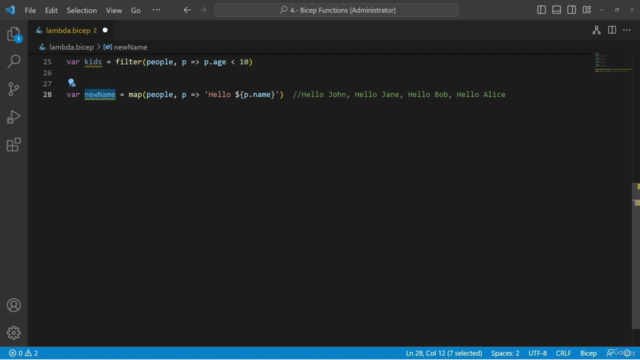Close lambda.bicep tab via unsaved dot

click(105, 30)
